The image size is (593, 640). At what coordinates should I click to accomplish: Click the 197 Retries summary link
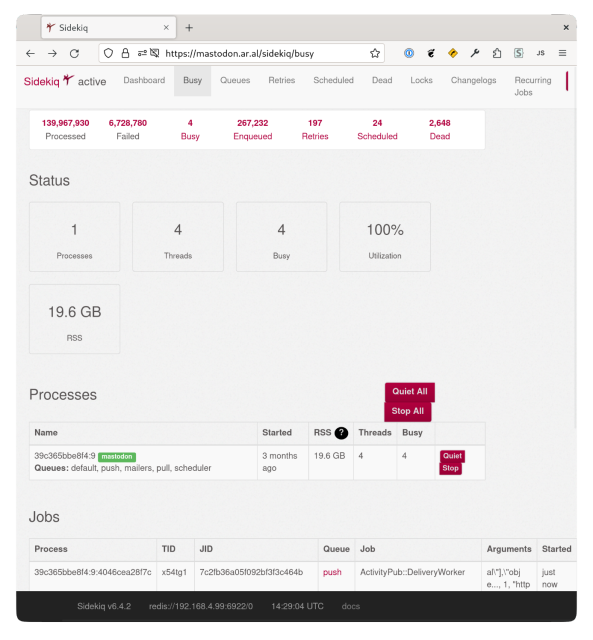point(315,130)
